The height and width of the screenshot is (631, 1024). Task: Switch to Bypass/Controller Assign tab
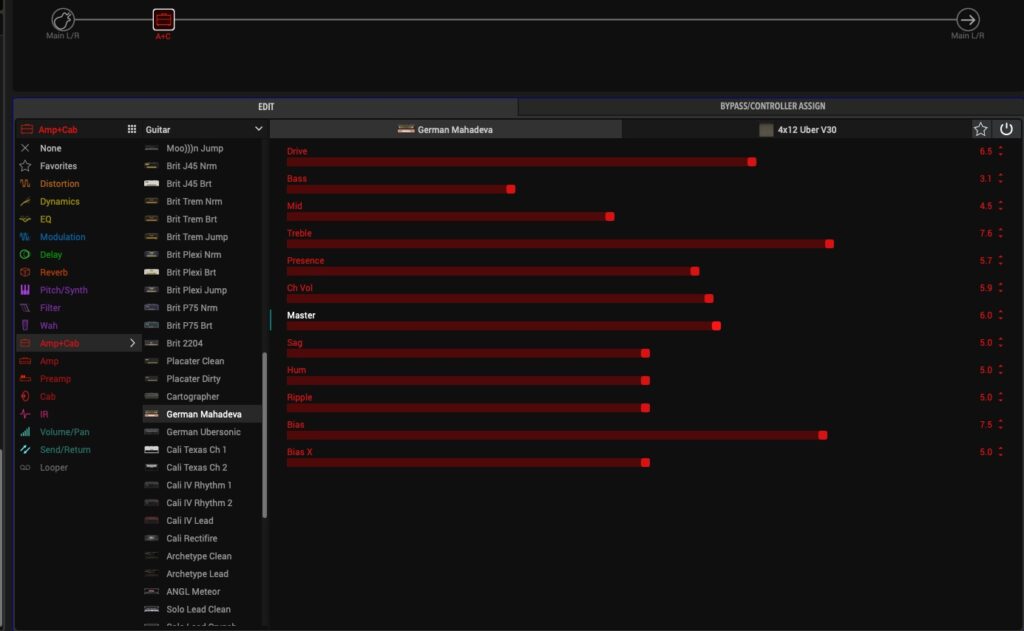pyautogui.click(x=771, y=106)
